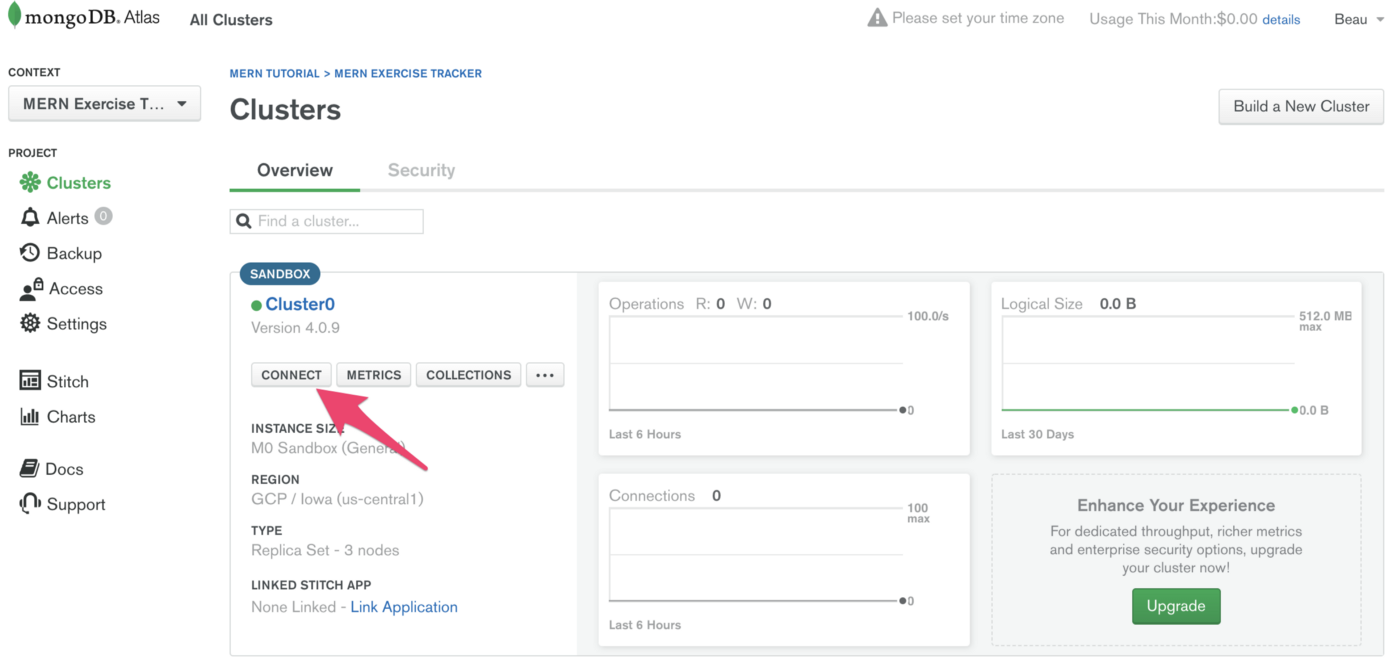Click the MERN TUTORIAL breadcrumb

(x=274, y=74)
